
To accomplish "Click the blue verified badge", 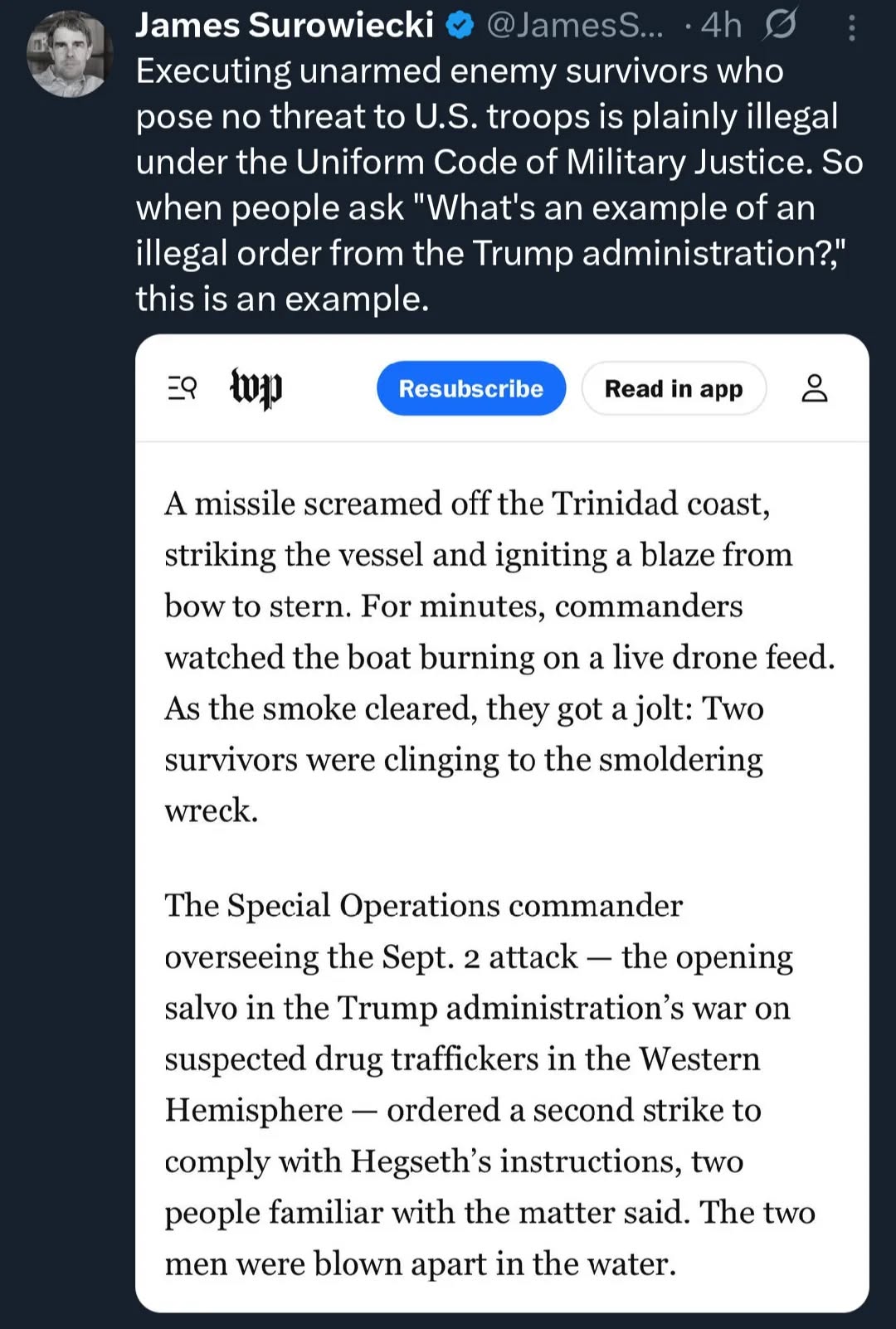I will click(460, 27).
